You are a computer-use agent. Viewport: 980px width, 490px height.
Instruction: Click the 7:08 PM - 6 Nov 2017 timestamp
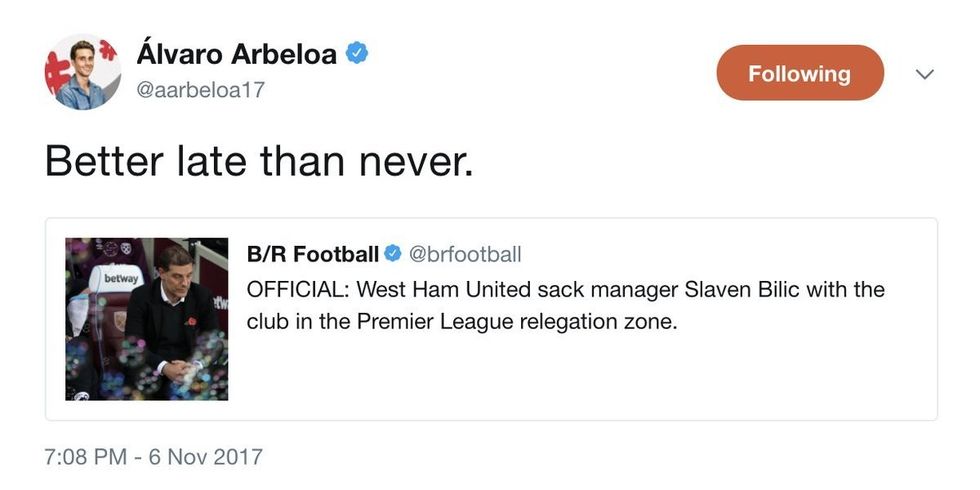click(154, 458)
